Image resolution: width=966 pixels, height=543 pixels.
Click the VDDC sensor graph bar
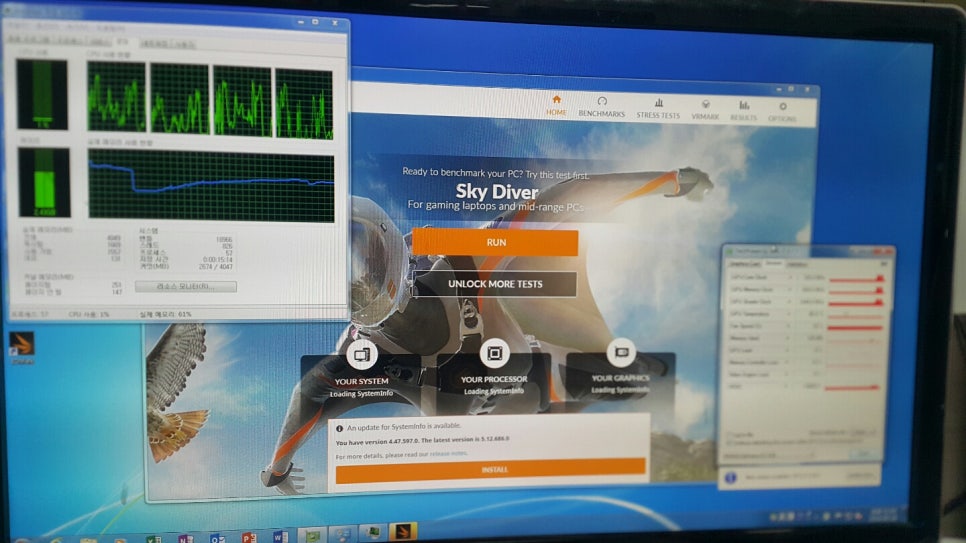[x=851, y=387]
